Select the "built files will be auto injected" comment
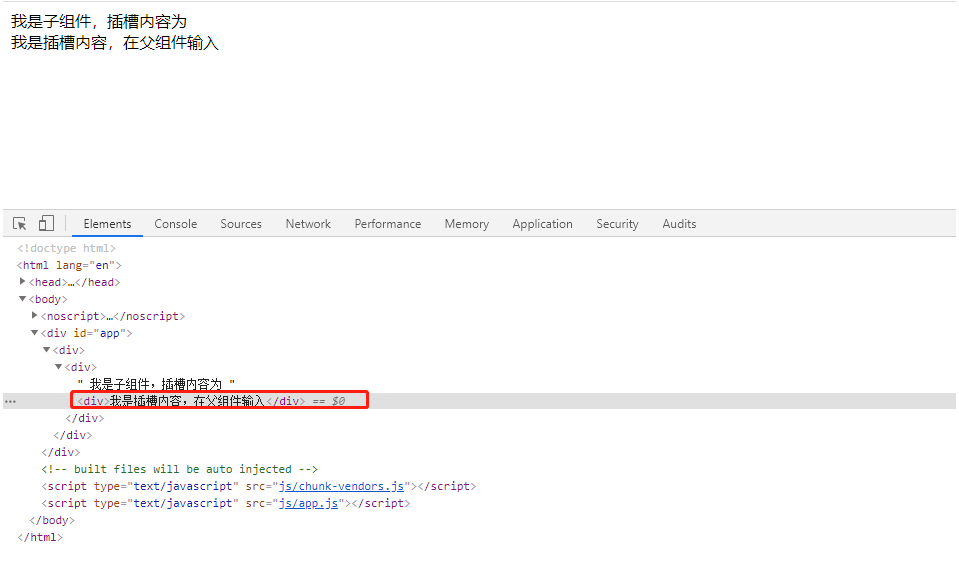 [179, 469]
